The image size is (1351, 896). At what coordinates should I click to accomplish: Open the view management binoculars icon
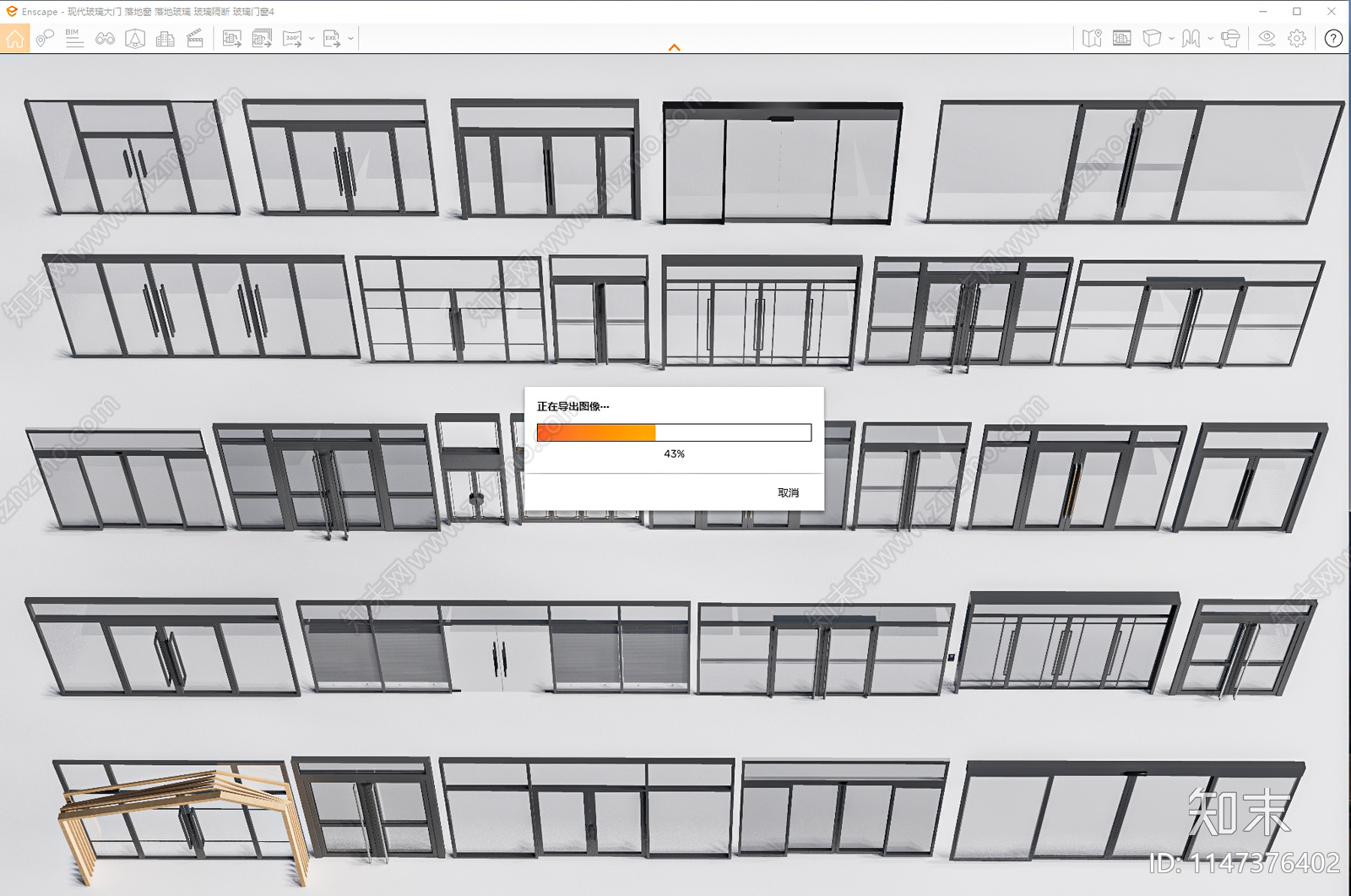tap(105, 39)
